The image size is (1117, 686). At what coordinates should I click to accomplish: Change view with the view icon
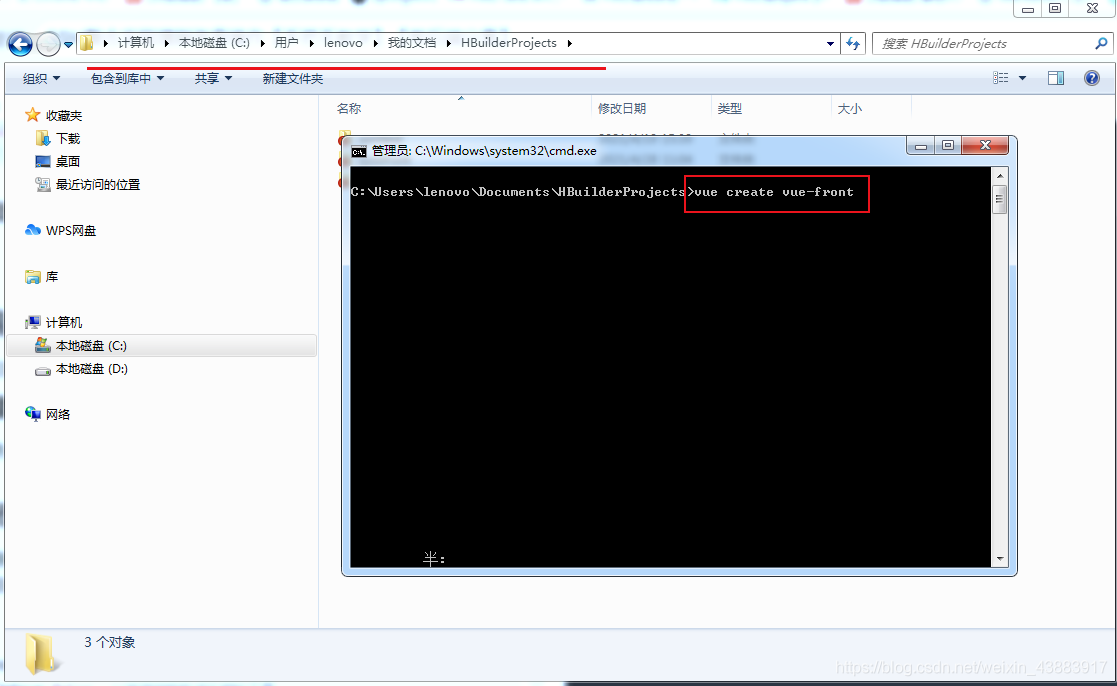point(1000,78)
